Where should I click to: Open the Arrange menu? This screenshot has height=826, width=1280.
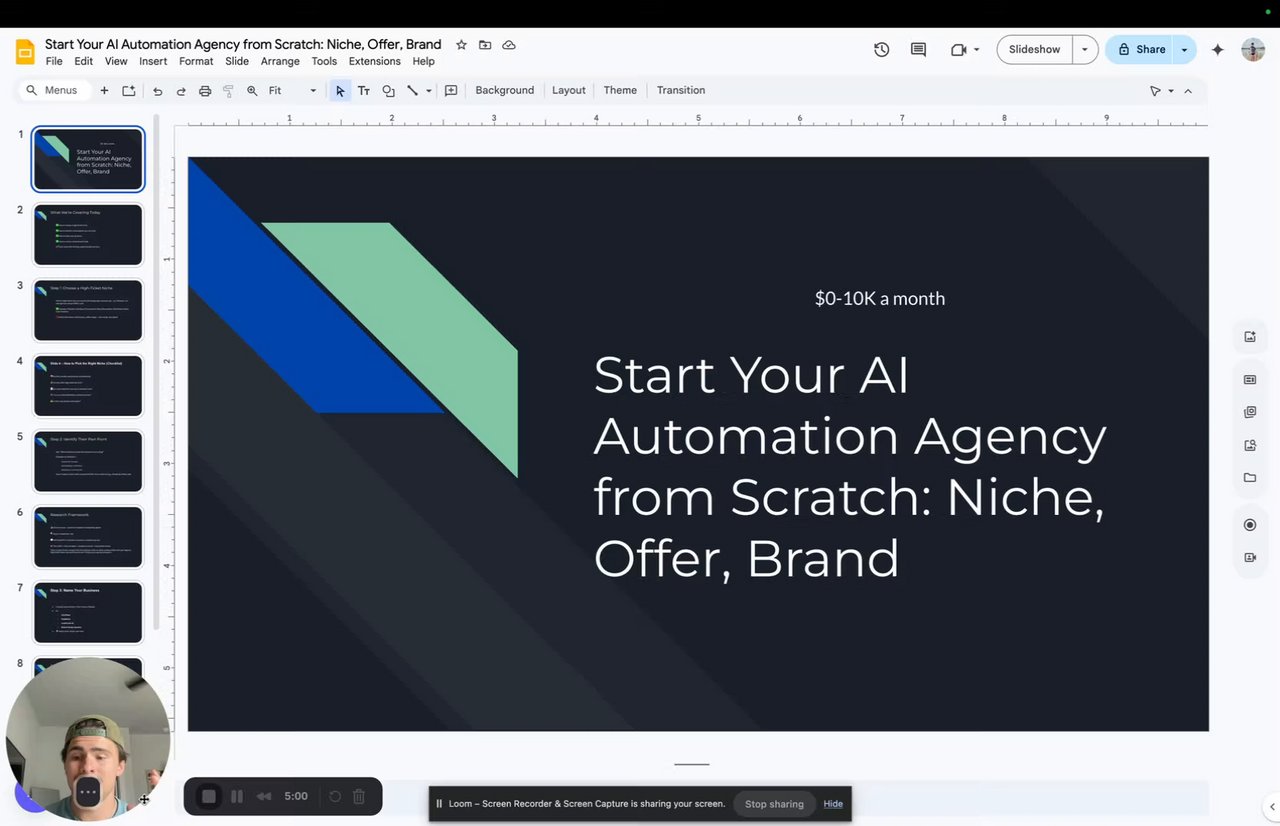(x=280, y=61)
